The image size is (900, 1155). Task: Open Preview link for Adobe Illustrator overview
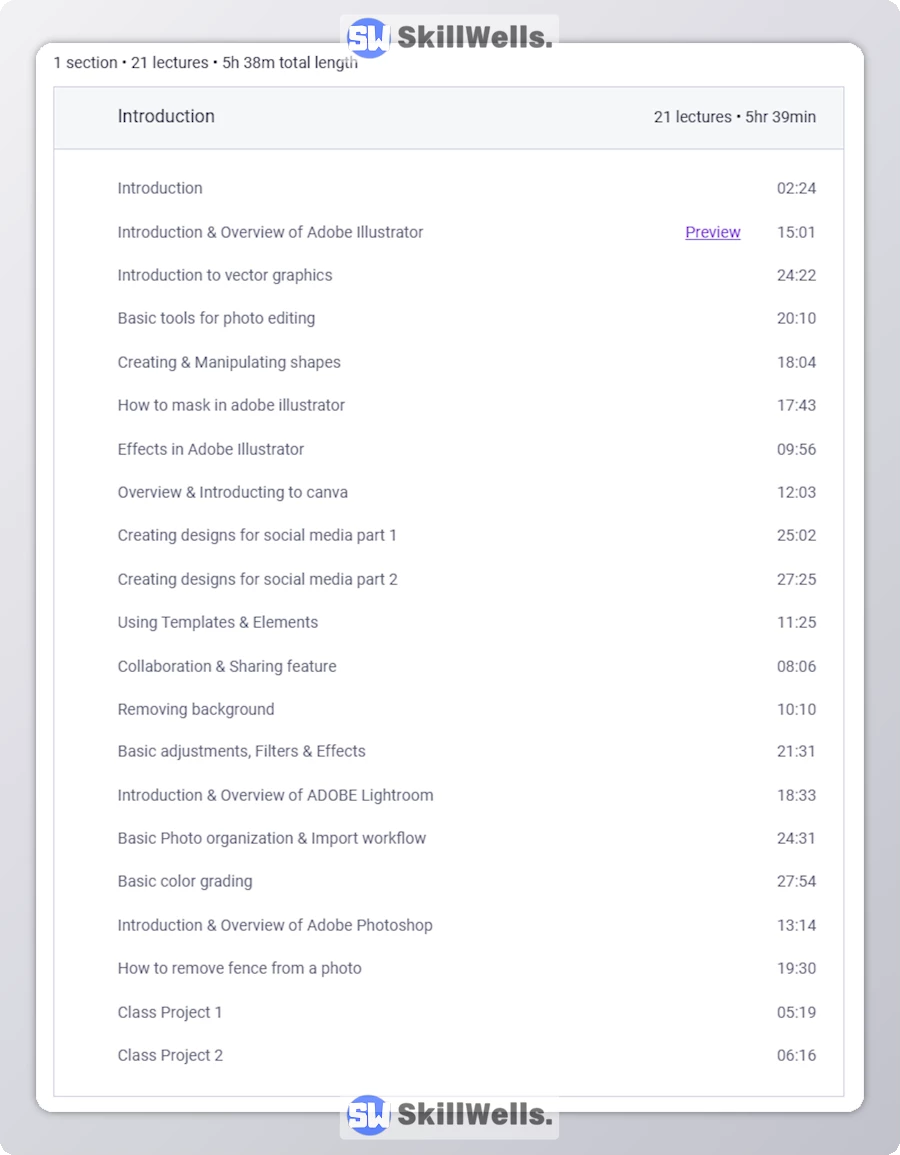(x=713, y=232)
